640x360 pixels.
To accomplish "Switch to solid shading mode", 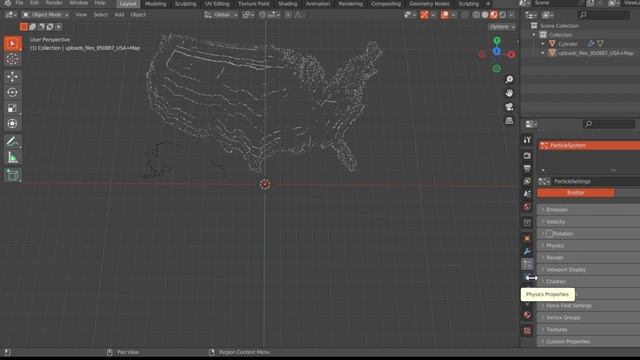I will click(x=485, y=15).
